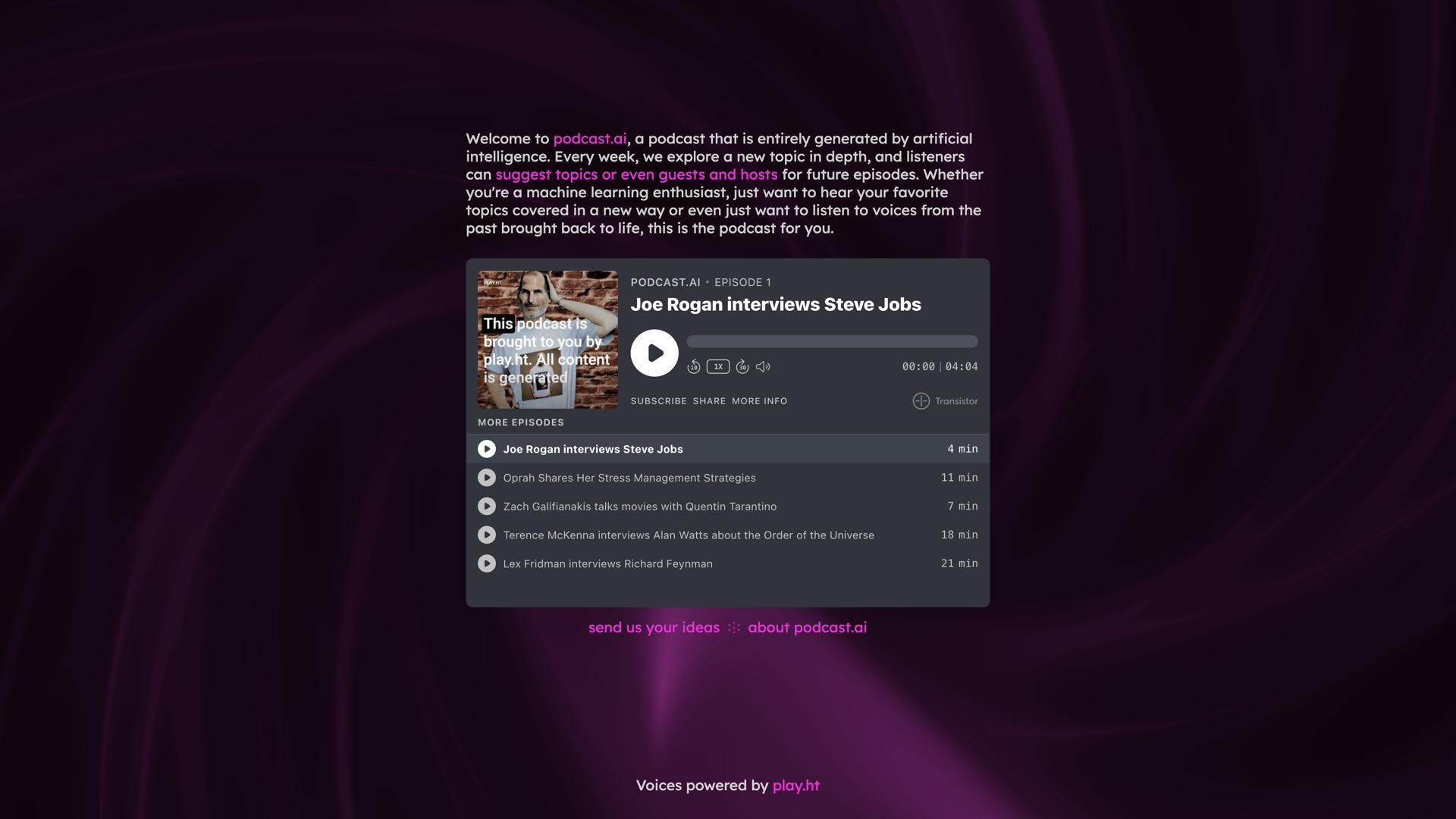Play the Oprah Stress Management episode icon
This screenshot has height=819, width=1456.
tap(487, 478)
